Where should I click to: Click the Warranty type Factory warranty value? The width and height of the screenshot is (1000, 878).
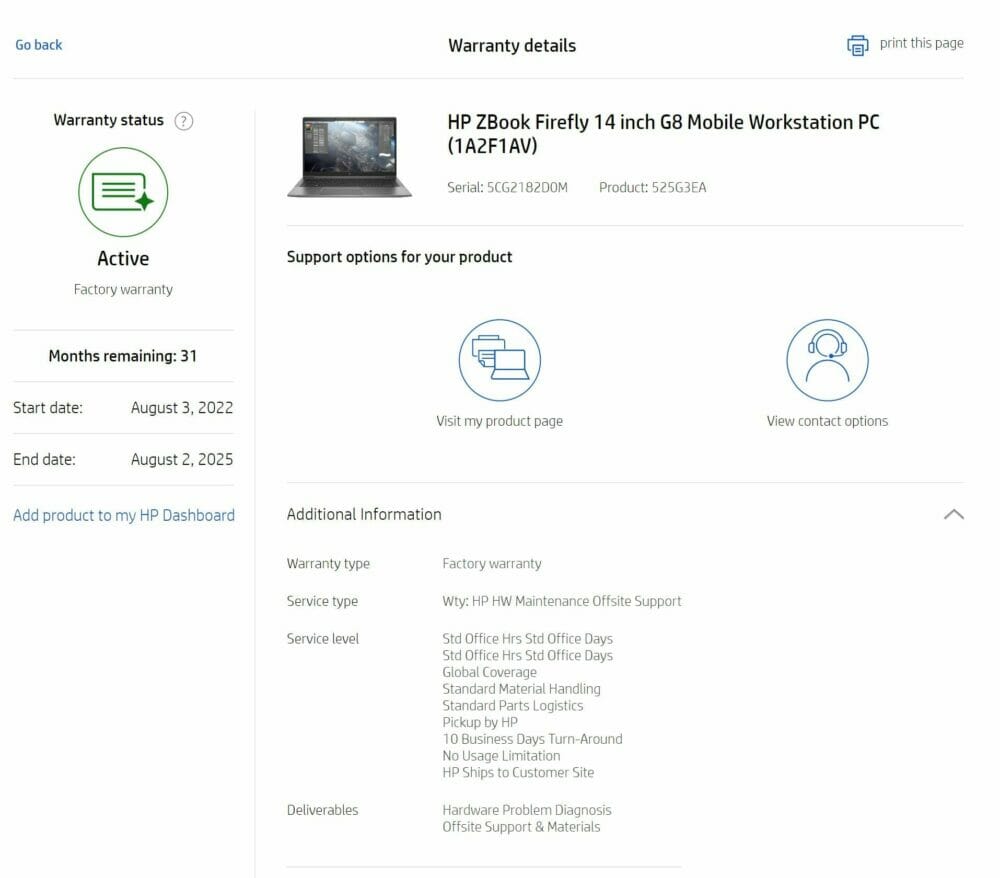pyautogui.click(x=492, y=564)
